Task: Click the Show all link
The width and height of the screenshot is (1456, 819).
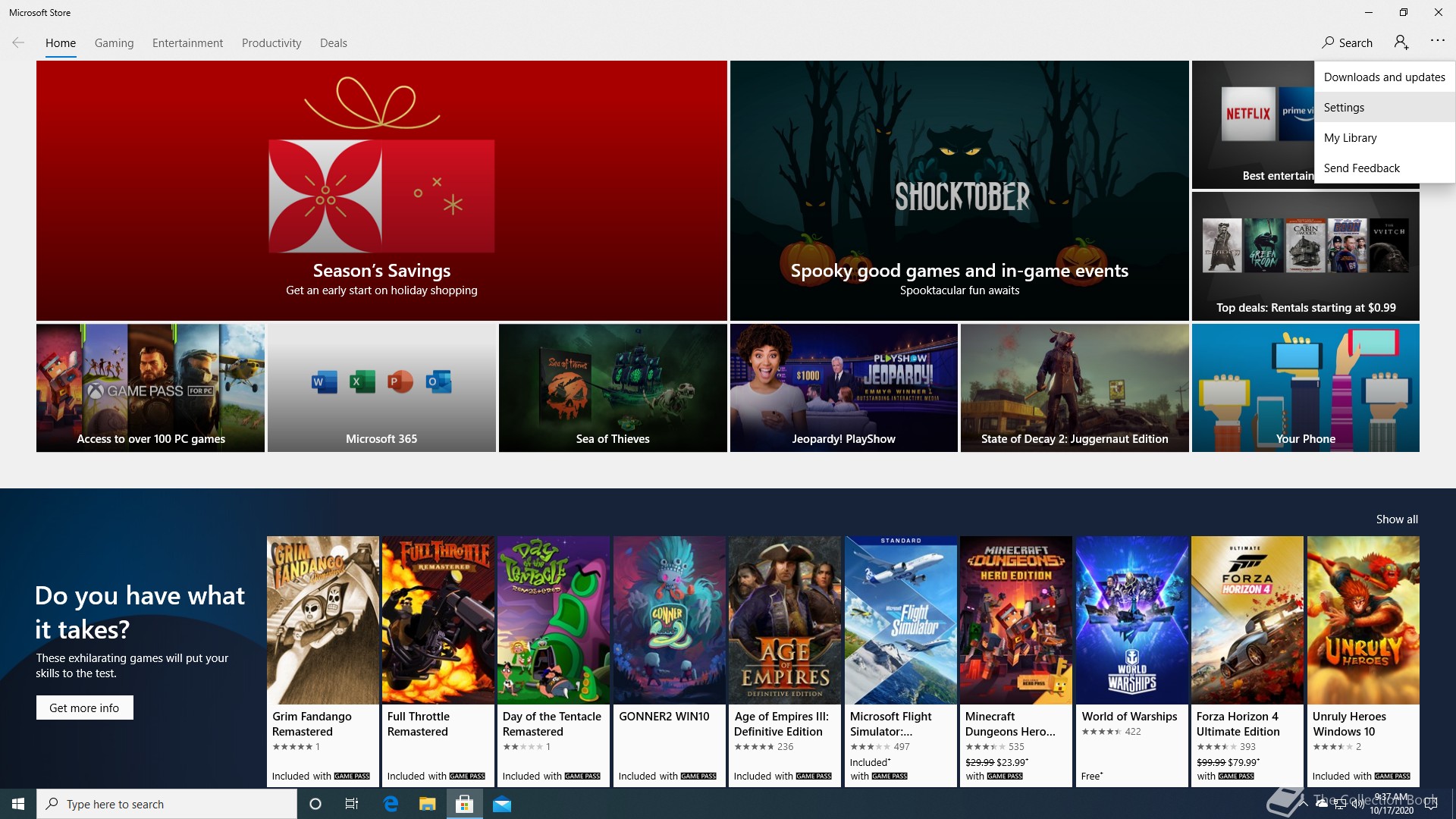Action: 1397,519
